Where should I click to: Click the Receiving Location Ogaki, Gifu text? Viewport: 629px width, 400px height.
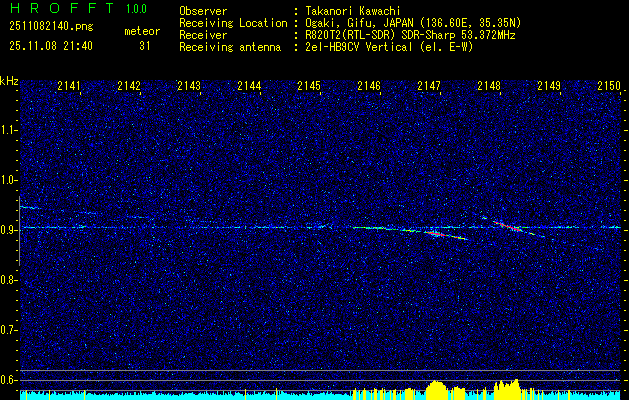[412, 23]
